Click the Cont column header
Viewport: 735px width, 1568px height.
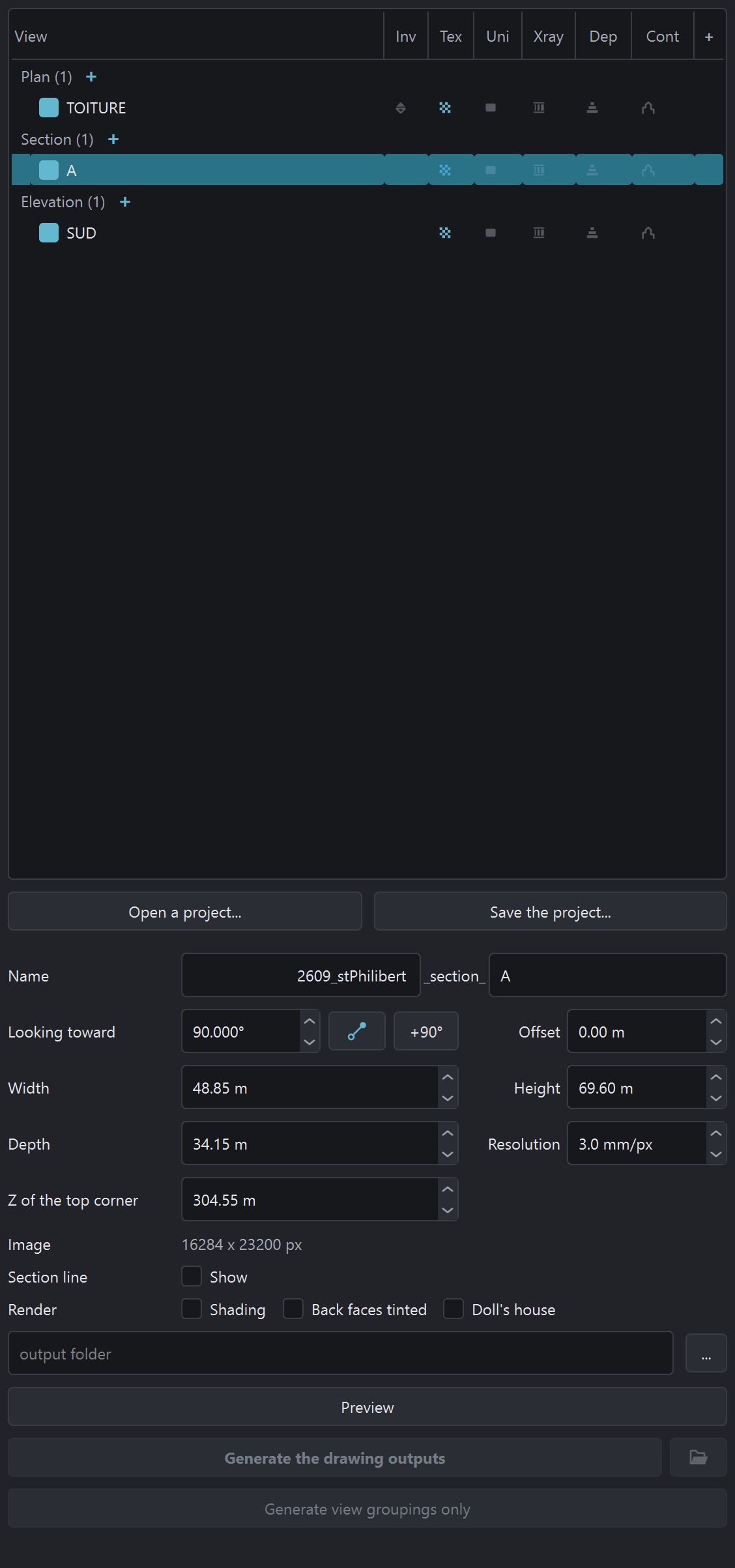(663, 36)
